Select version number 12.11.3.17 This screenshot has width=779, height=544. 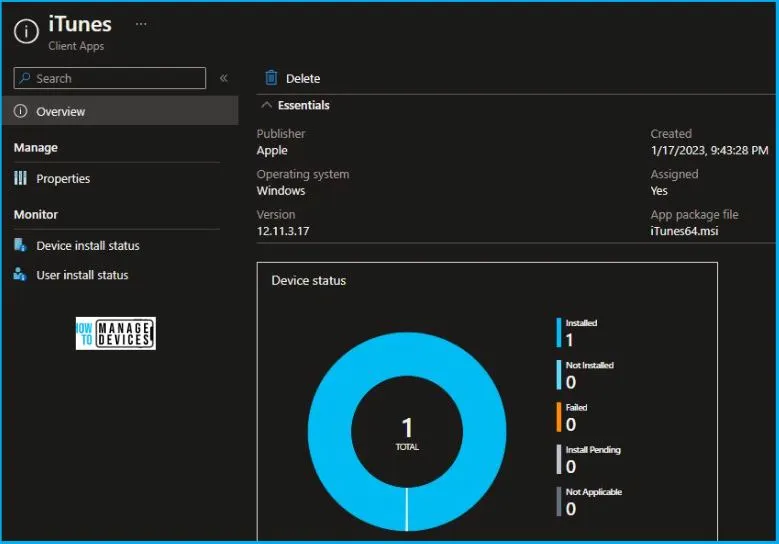[x=283, y=231]
